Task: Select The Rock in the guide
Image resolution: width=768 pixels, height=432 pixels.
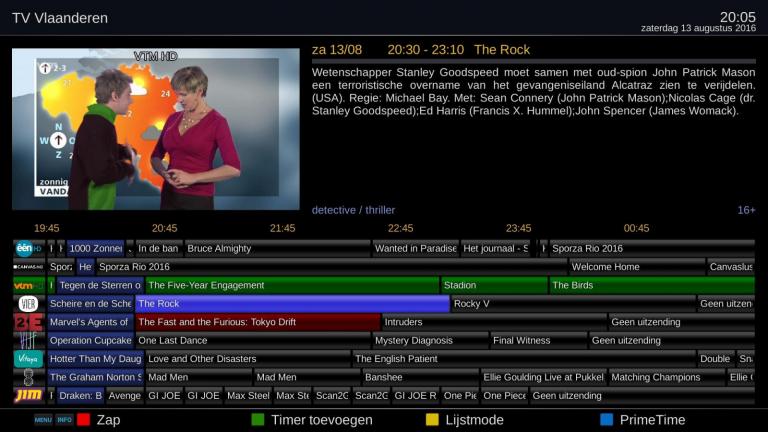Action: click(x=291, y=304)
